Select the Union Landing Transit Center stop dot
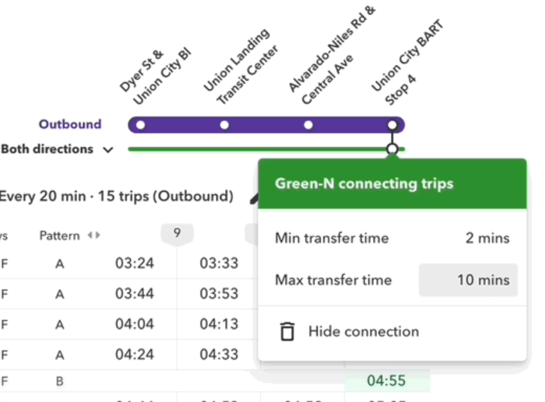 225,125
